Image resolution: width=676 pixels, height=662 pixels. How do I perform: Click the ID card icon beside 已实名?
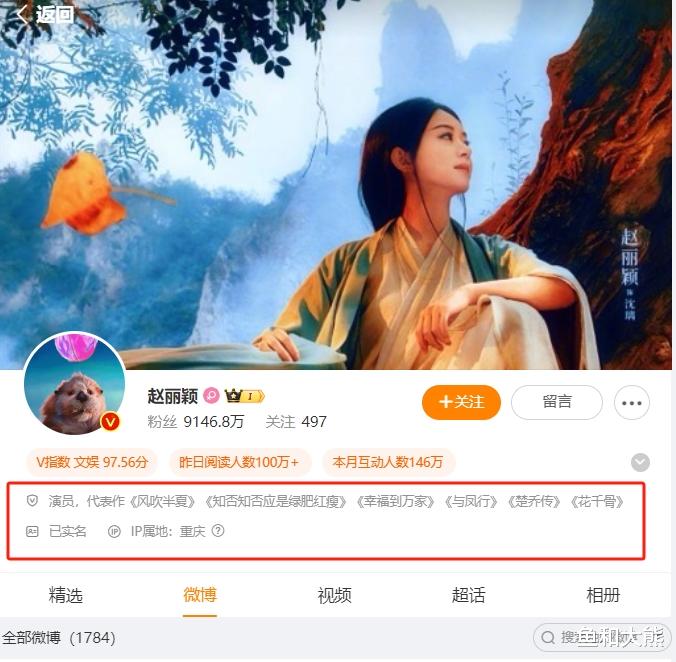tap(32, 531)
